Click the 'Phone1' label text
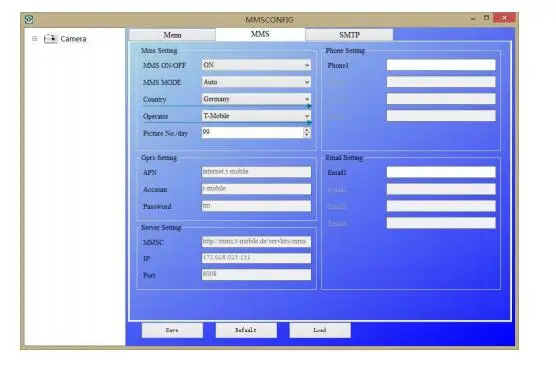Screen dimensions: 556x365 [338, 66]
